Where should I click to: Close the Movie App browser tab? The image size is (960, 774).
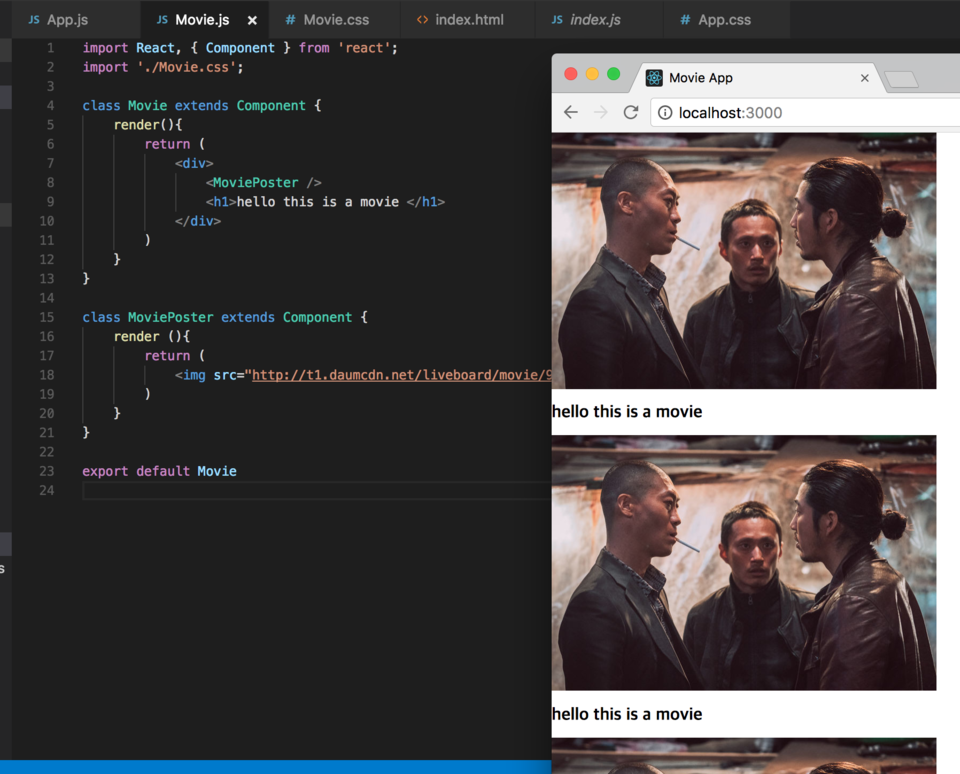[864, 78]
